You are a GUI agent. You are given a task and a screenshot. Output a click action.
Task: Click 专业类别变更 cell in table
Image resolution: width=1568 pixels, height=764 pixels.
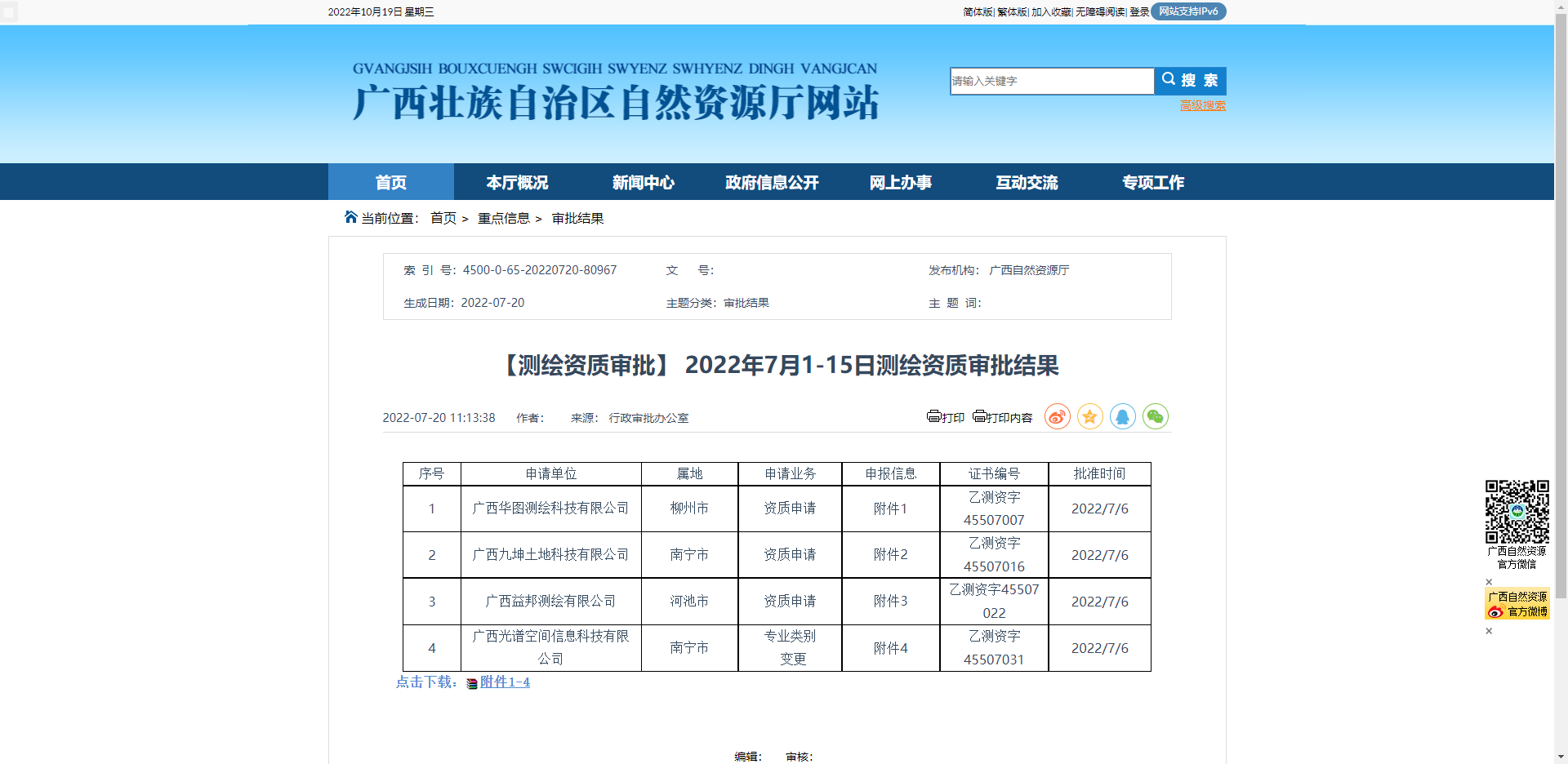[x=790, y=647]
